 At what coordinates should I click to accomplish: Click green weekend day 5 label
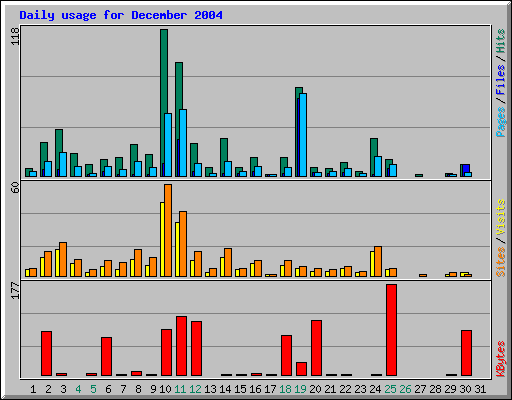[93, 389]
